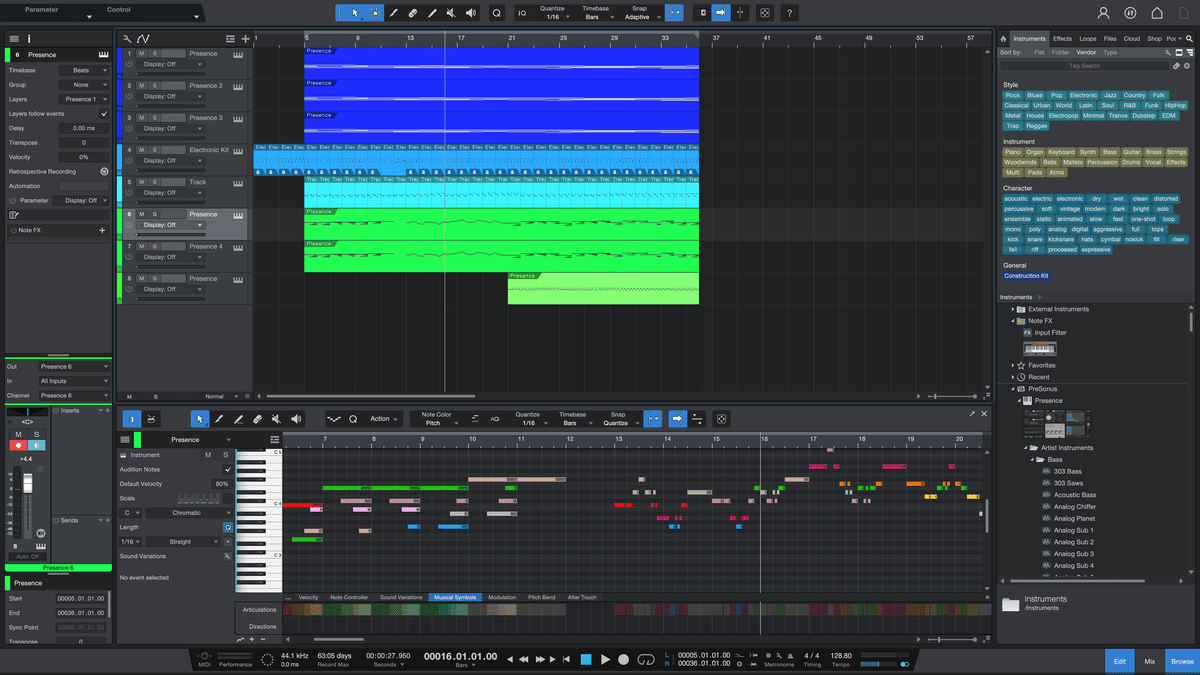Click the Stop button in the transport
The width and height of the screenshot is (1200, 675).
tap(587, 659)
